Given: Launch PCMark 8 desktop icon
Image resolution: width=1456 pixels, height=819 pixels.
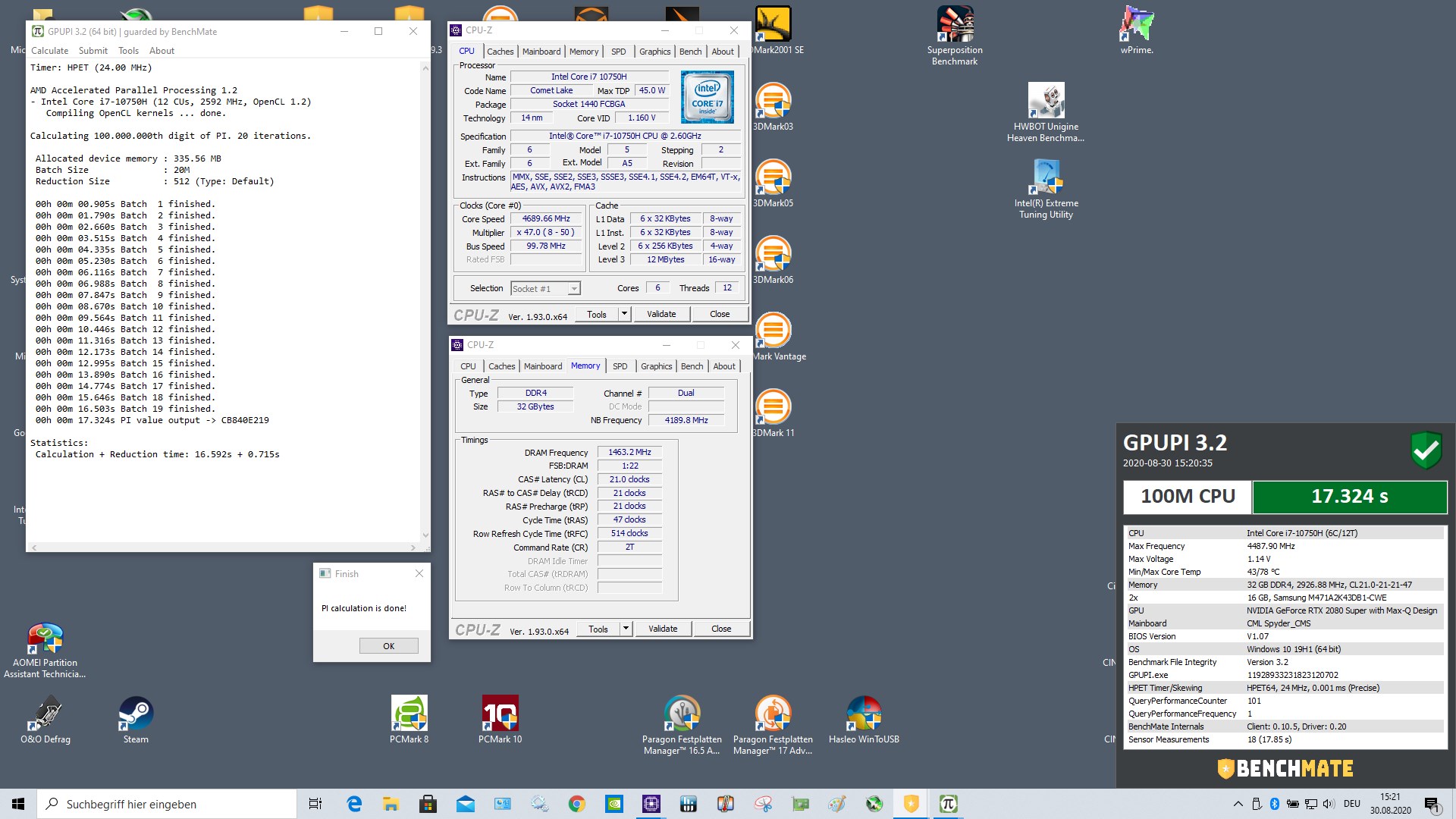Looking at the screenshot, I should (x=409, y=720).
